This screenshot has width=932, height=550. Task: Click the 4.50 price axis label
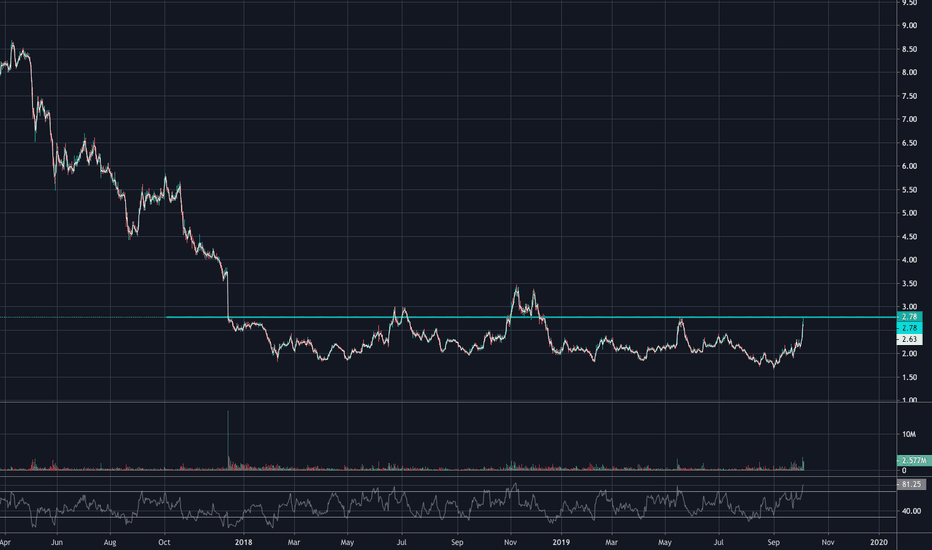909,237
